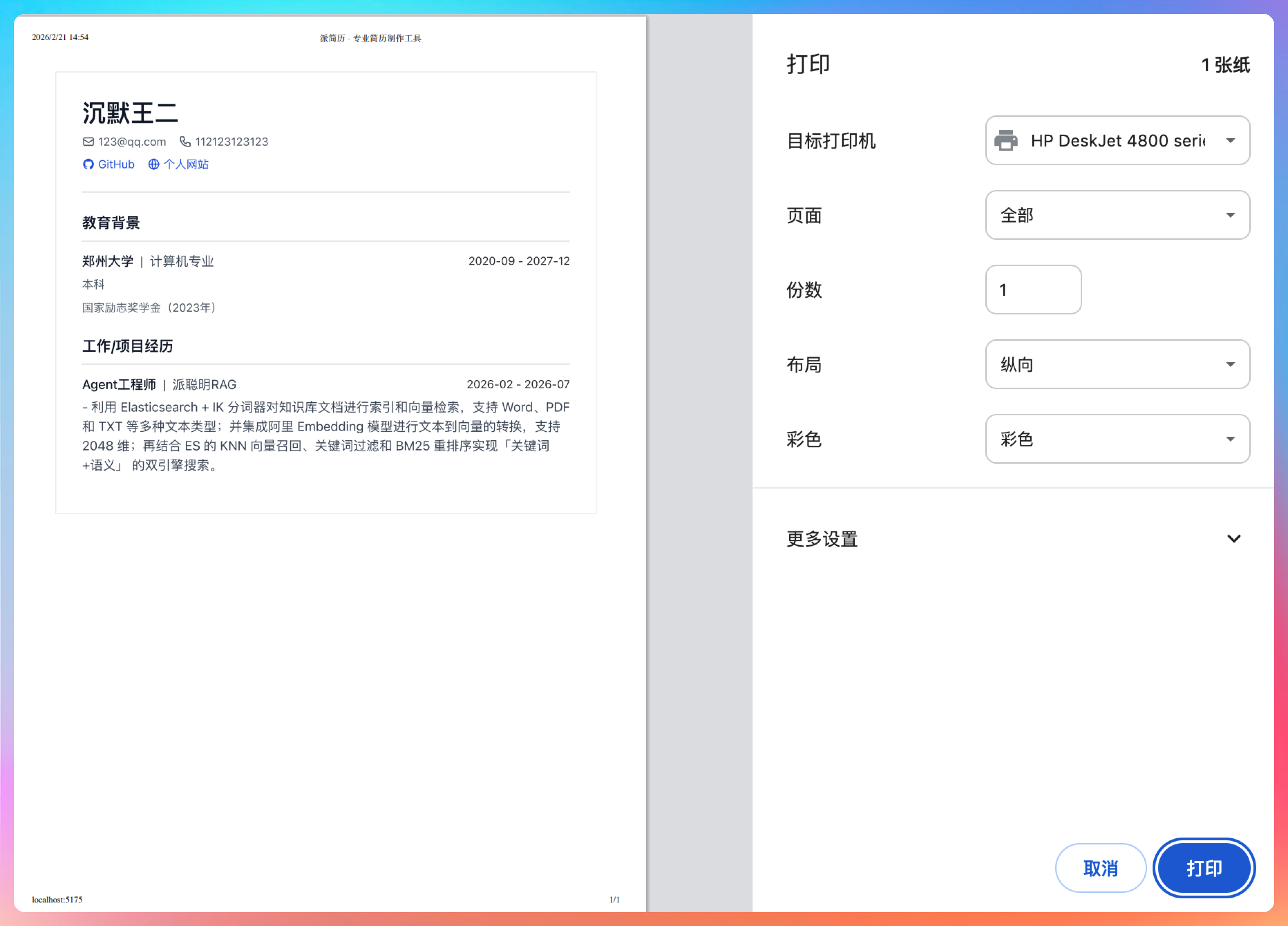The width and height of the screenshot is (1288, 926).
Task: Open the 目标打印机 printer dropdown
Action: coord(1117,140)
